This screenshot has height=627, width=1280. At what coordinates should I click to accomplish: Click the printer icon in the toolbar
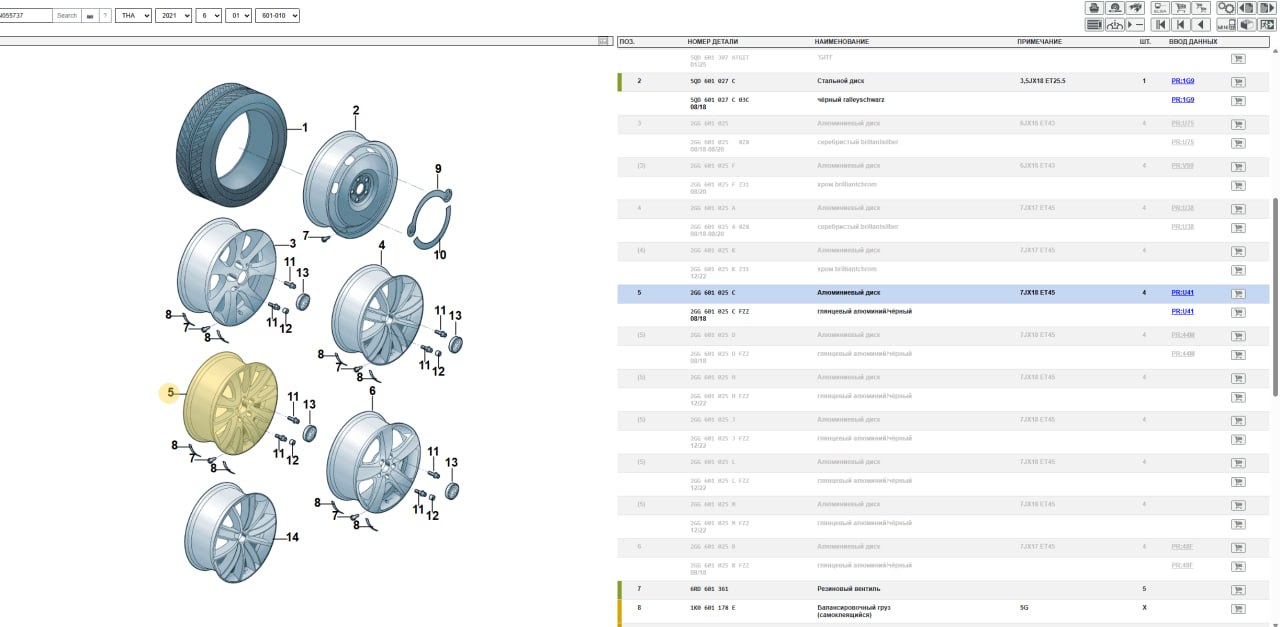pyautogui.click(x=1094, y=8)
